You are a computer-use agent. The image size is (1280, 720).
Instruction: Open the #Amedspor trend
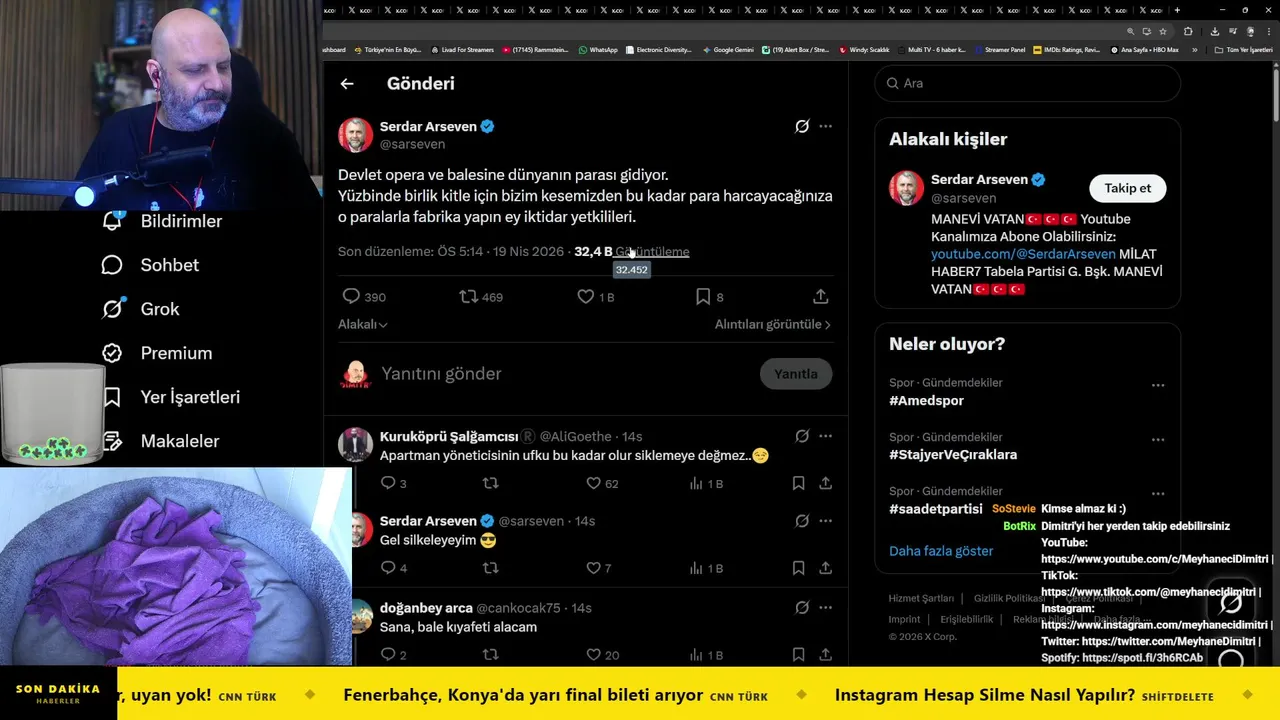(x=927, y=401)
